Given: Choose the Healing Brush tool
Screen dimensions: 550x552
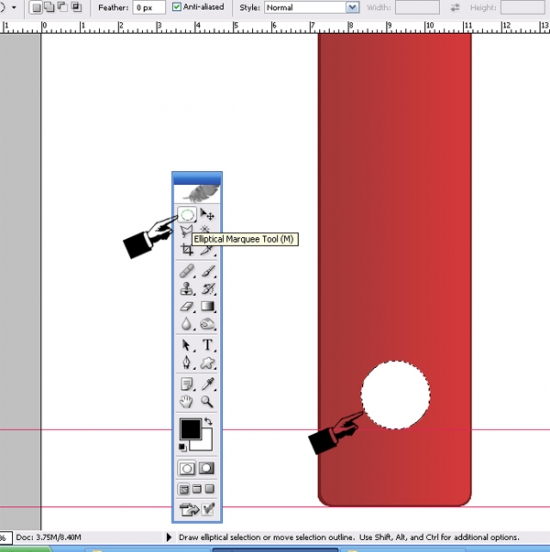Looking at the screenshot, I should point(187,271).
